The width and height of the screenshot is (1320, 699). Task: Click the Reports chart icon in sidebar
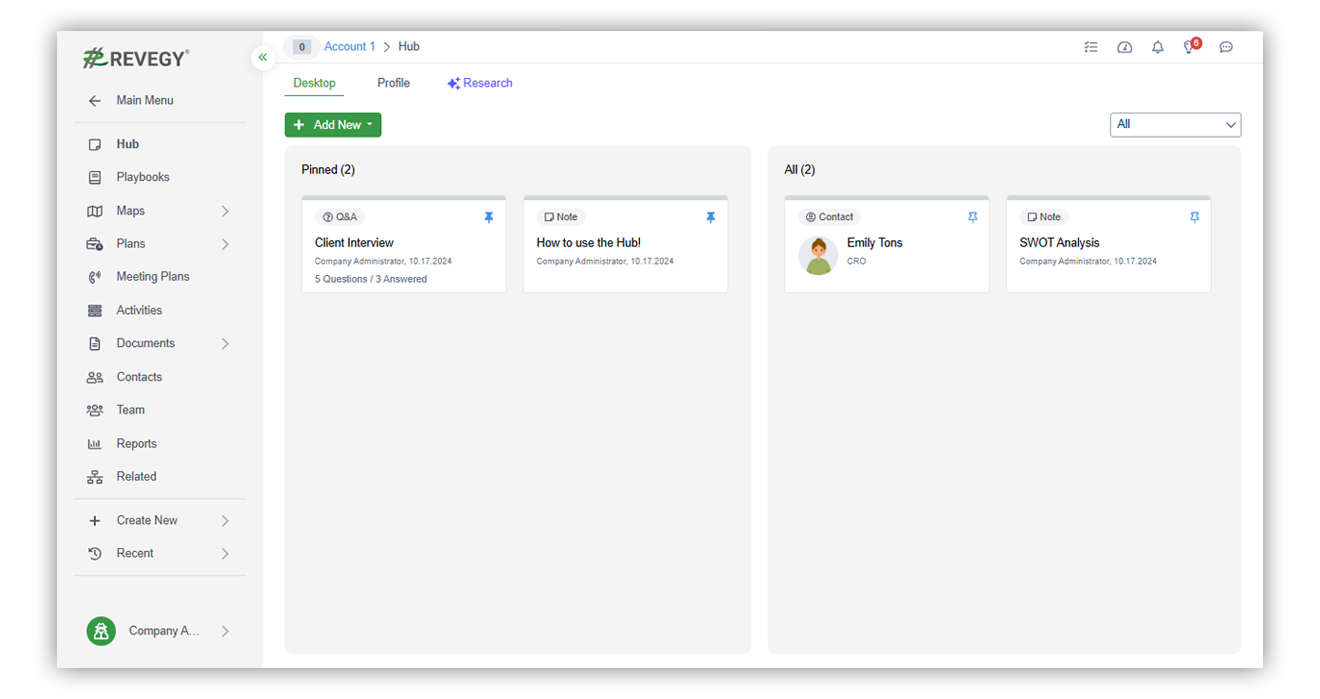[x=95, y=444]
